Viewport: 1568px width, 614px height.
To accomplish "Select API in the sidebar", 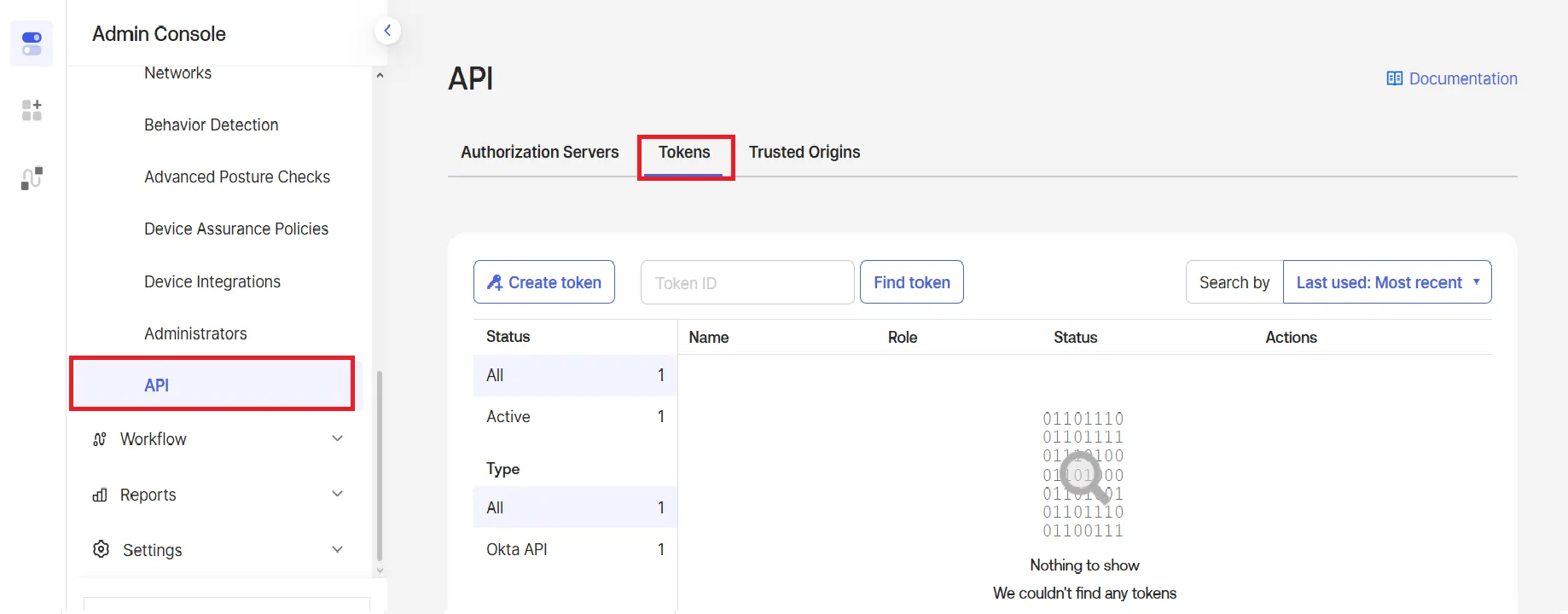I will pyautogui.click(x=212, y=385).
